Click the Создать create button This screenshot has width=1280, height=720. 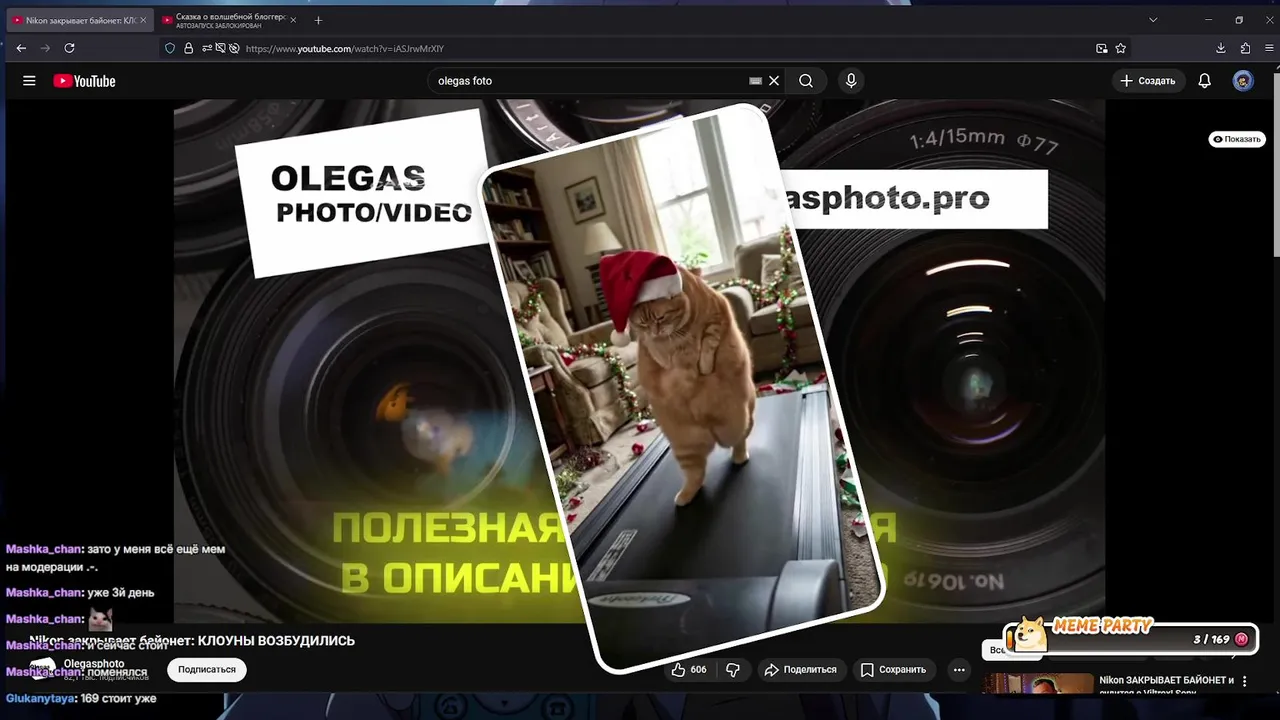pos(1148,81)
